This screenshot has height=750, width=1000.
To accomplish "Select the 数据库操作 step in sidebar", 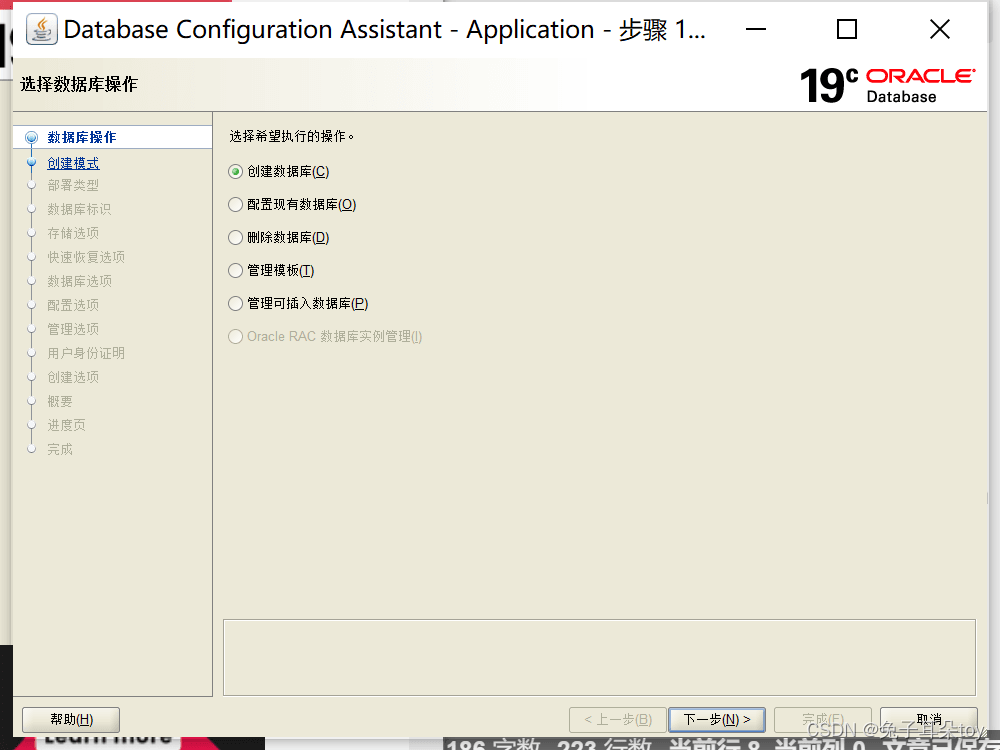I will [x=82, y=137].
